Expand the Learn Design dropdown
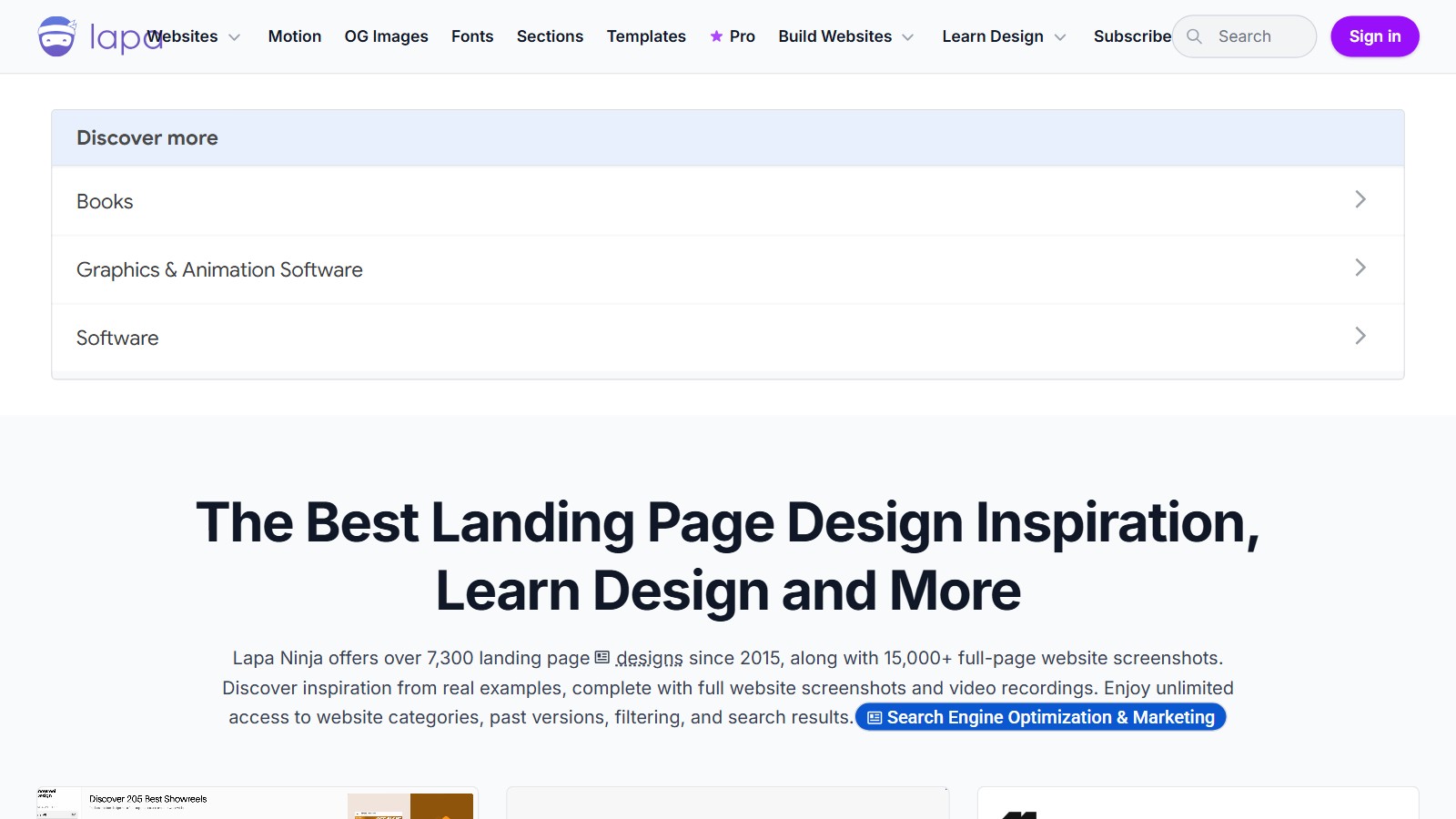1456x819 pixels. coord(1004,36)
